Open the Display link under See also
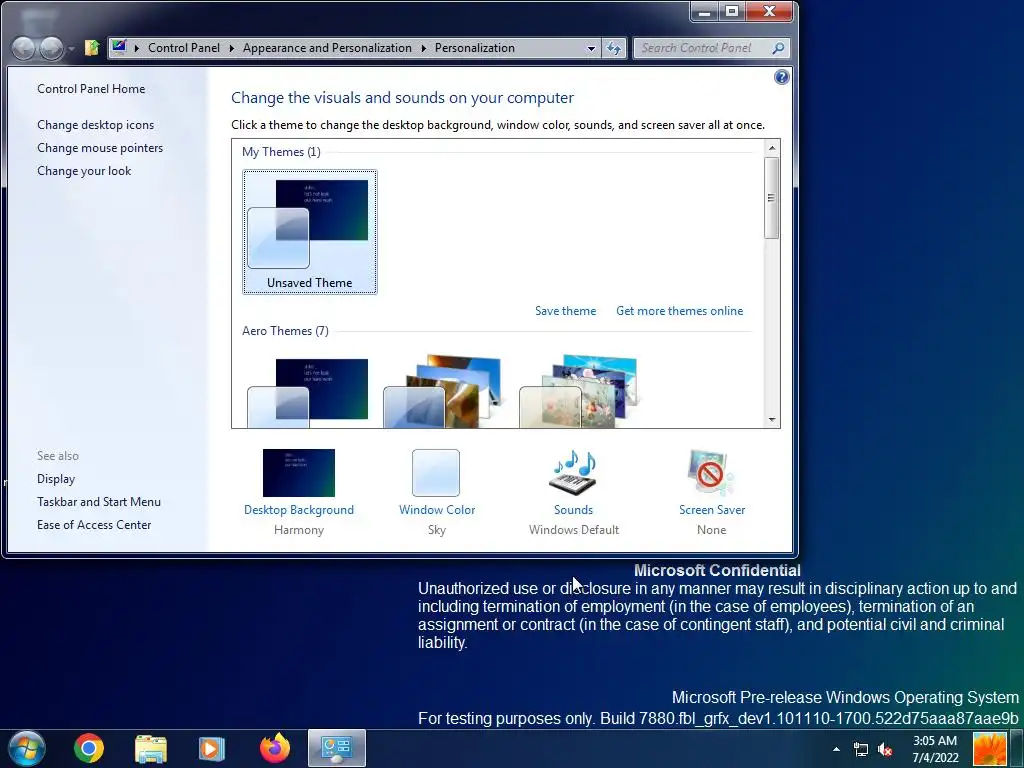 coord(56,479)
